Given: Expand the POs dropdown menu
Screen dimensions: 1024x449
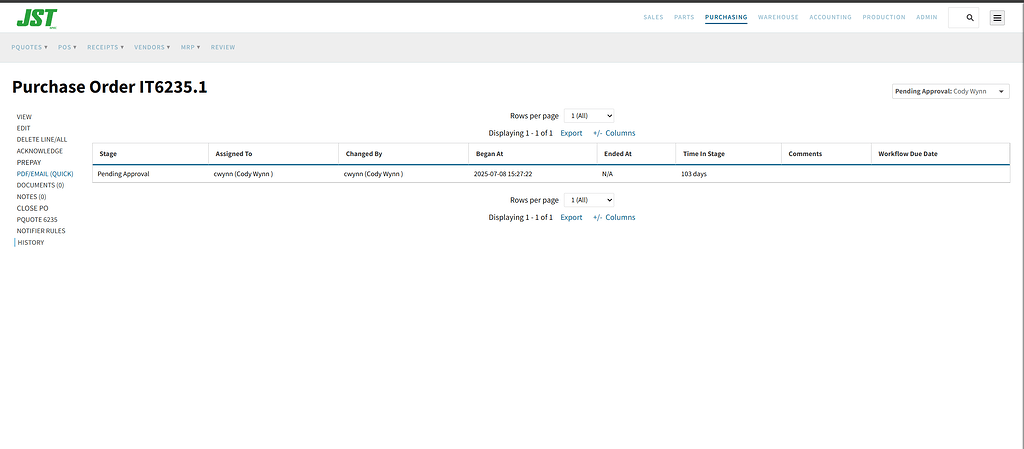Looking at the screenshot, I should (67, 48).
